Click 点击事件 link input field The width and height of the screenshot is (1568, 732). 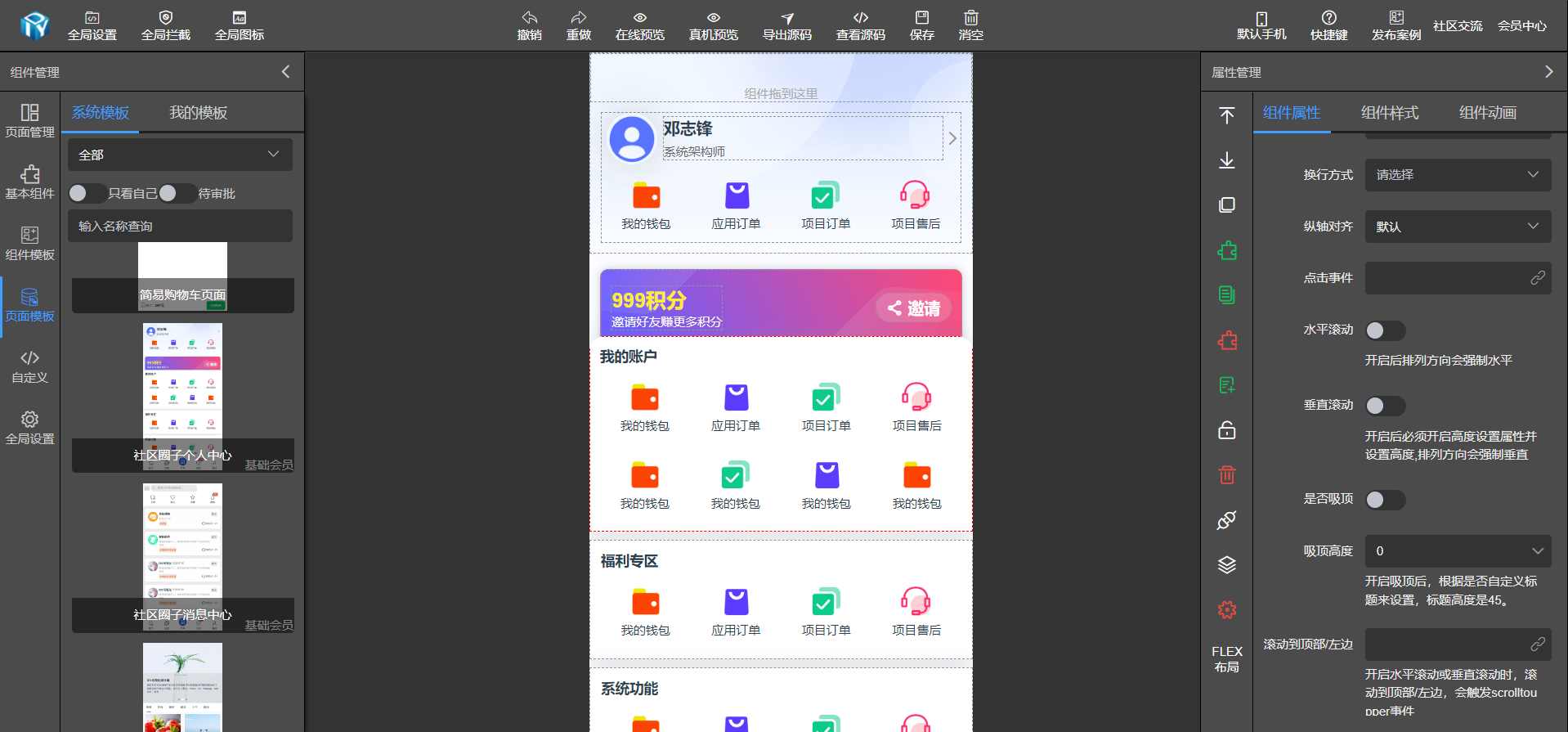[1458, 278]
